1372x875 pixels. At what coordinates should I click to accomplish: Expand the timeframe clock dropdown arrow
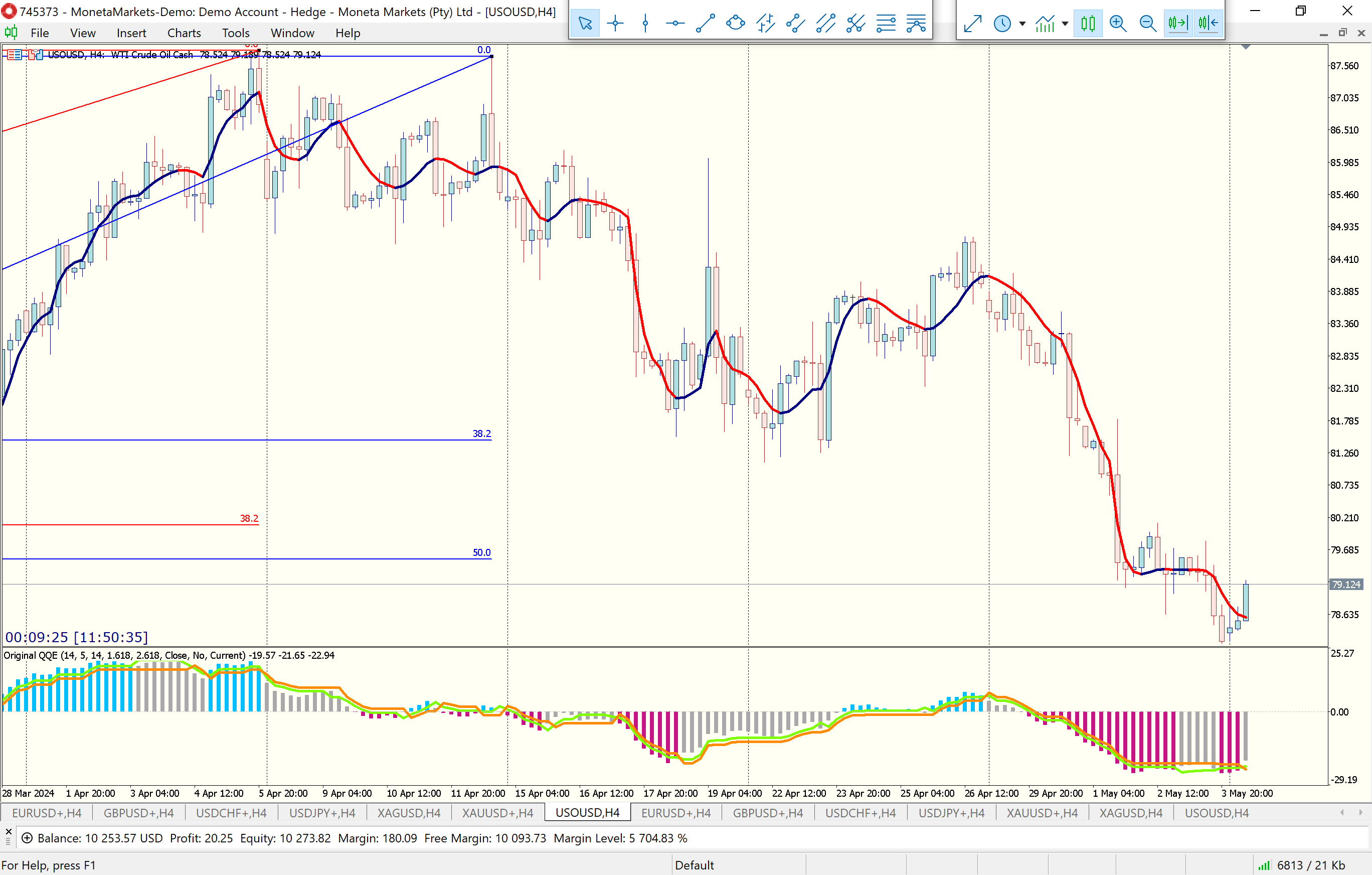pos(1022,24)
